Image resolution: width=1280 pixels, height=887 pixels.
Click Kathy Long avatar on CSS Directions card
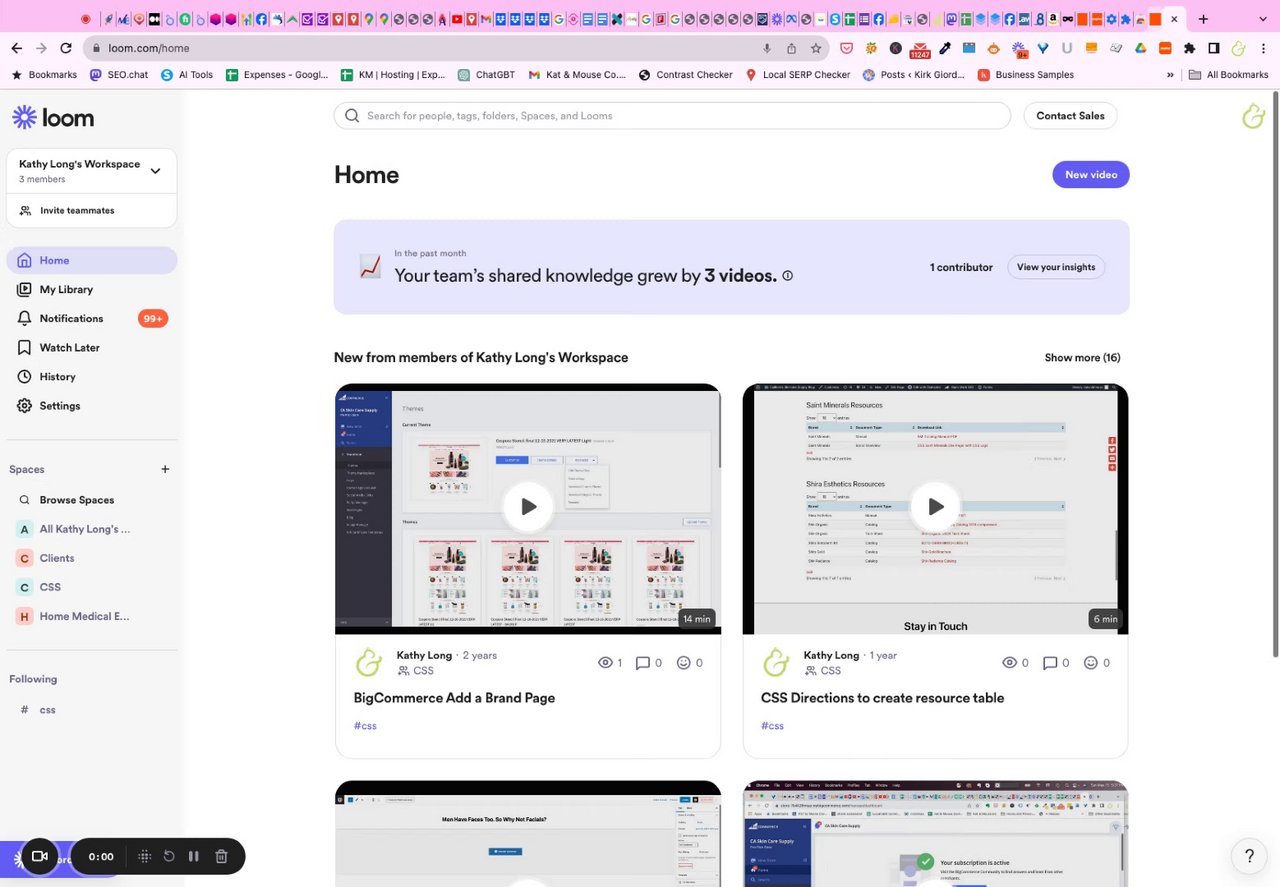pos(776,662)
